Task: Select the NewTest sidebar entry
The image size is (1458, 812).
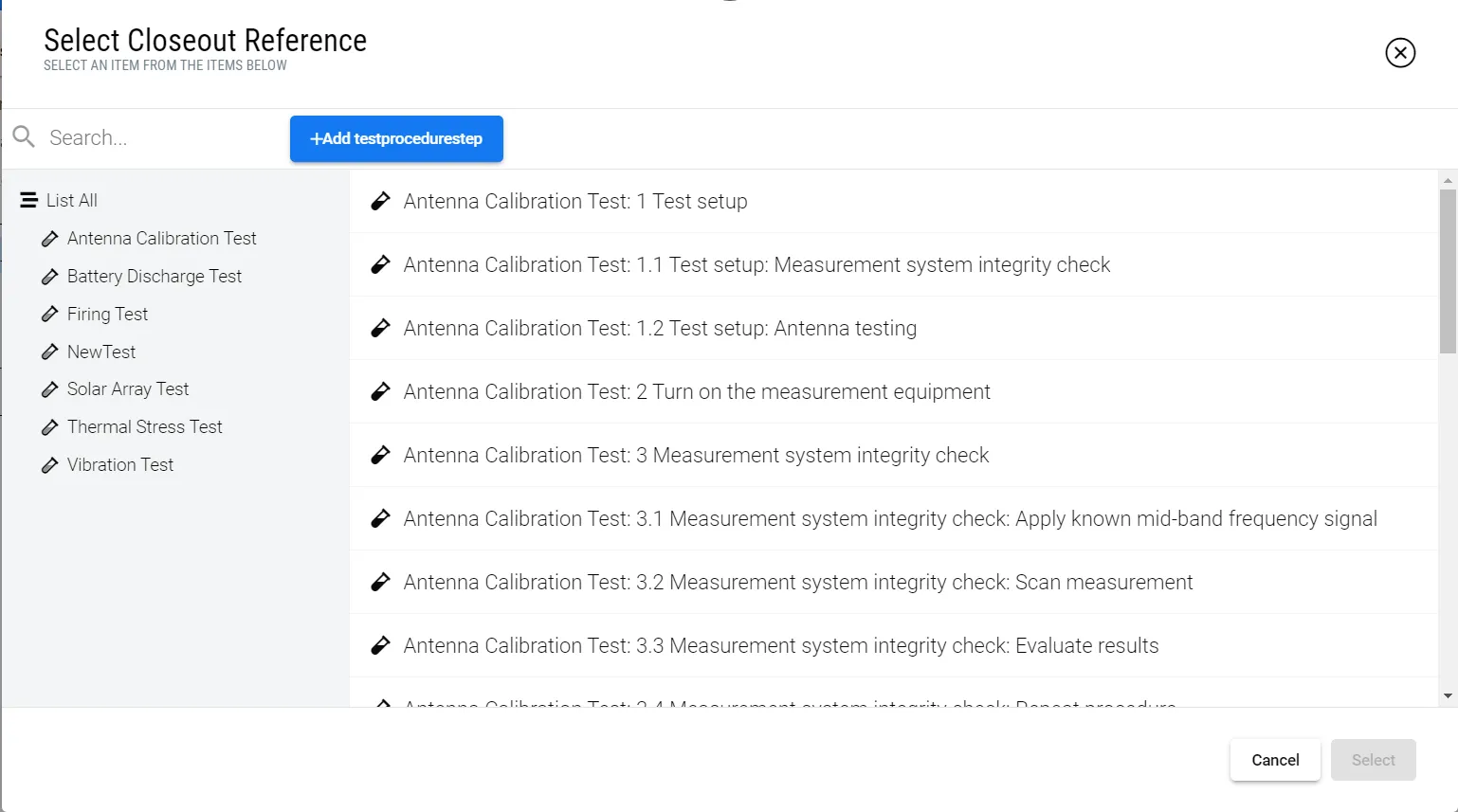Action: [101, 352]
